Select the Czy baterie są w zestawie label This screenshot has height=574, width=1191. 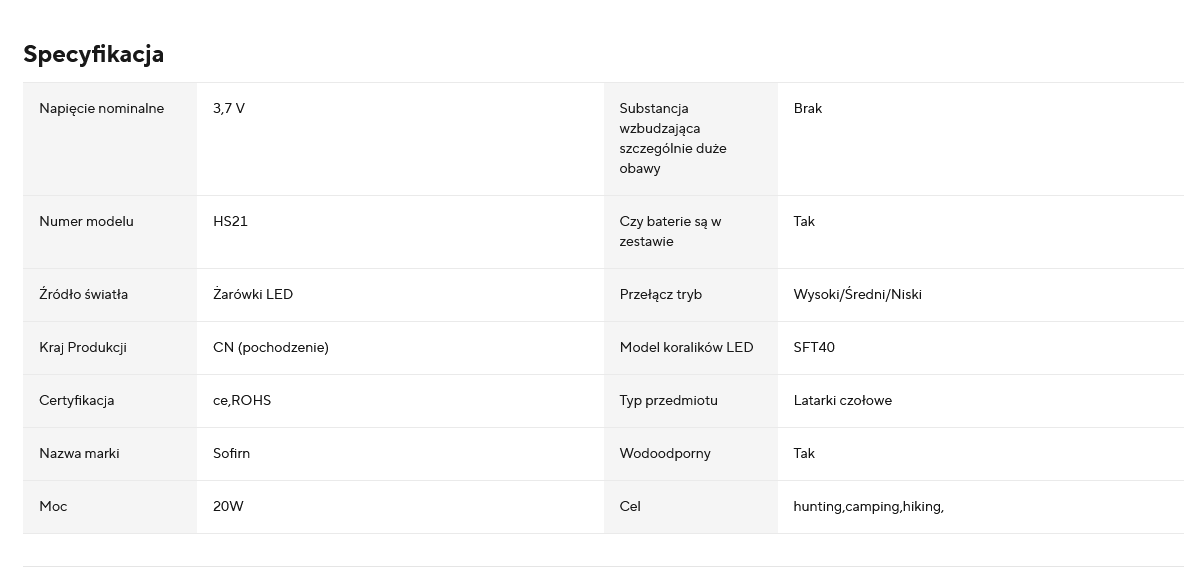tap(670, 232)
